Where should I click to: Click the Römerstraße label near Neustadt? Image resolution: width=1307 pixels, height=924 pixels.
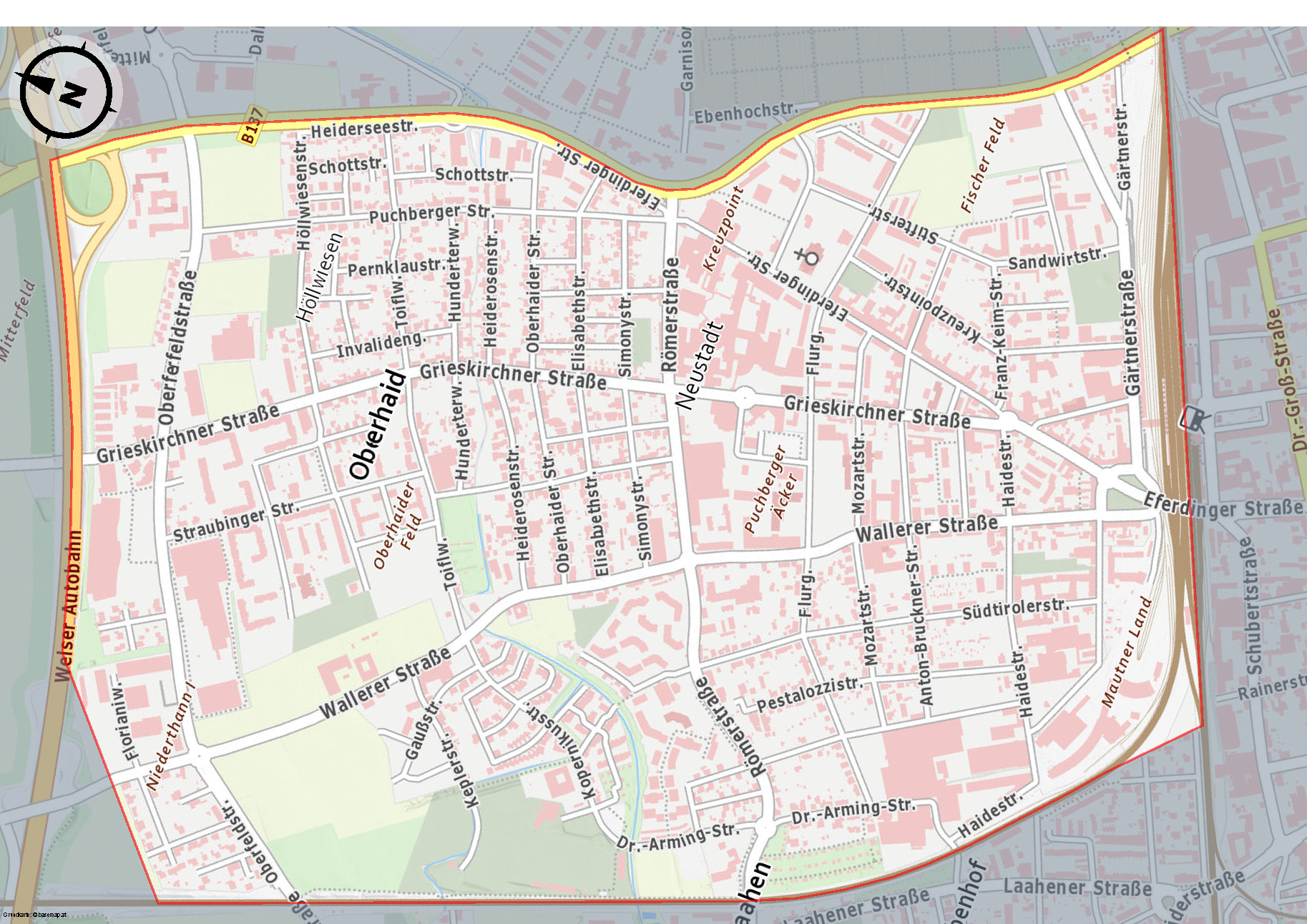point(669,315)
